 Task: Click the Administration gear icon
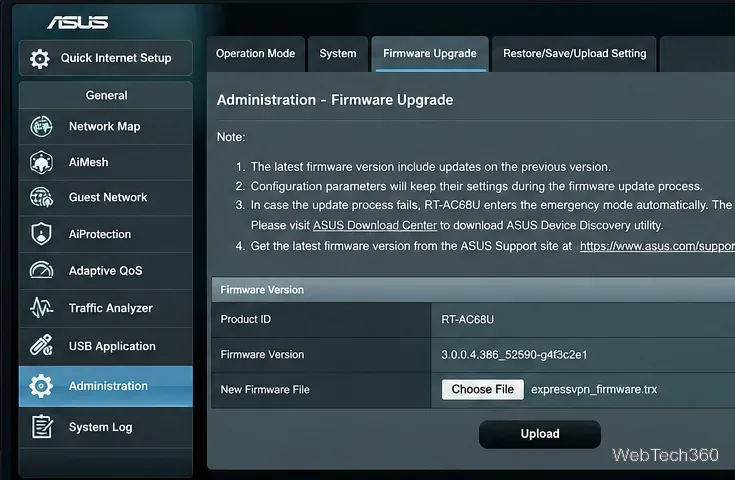[41, 386]
